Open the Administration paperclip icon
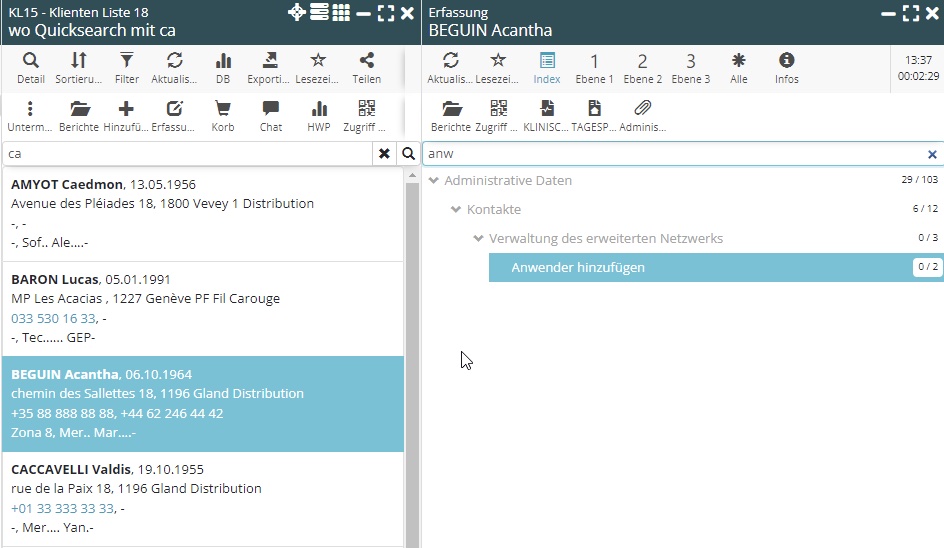This screenshot has height=548, width=944. coord(643,116)
